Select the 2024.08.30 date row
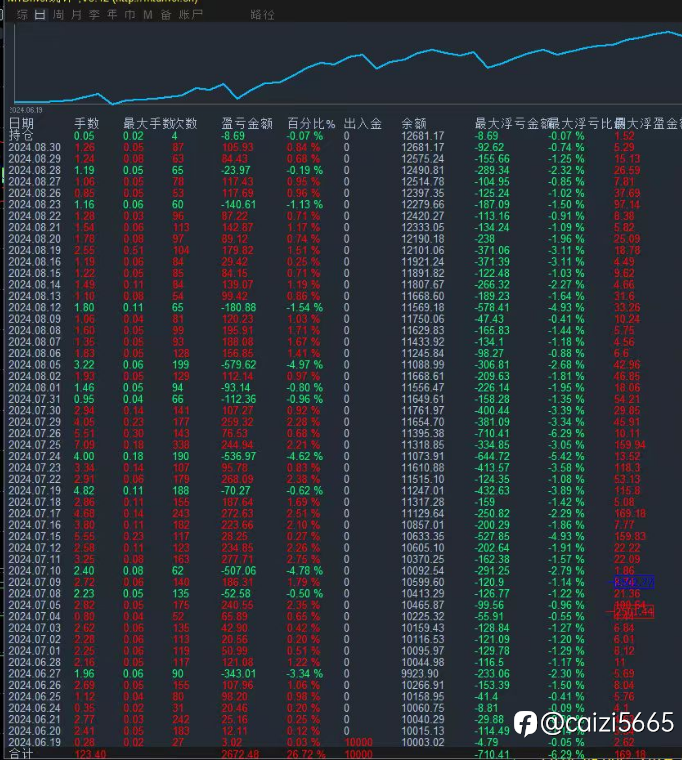Image resolution: width=682 pixels, height=763 pixels. 341,147
